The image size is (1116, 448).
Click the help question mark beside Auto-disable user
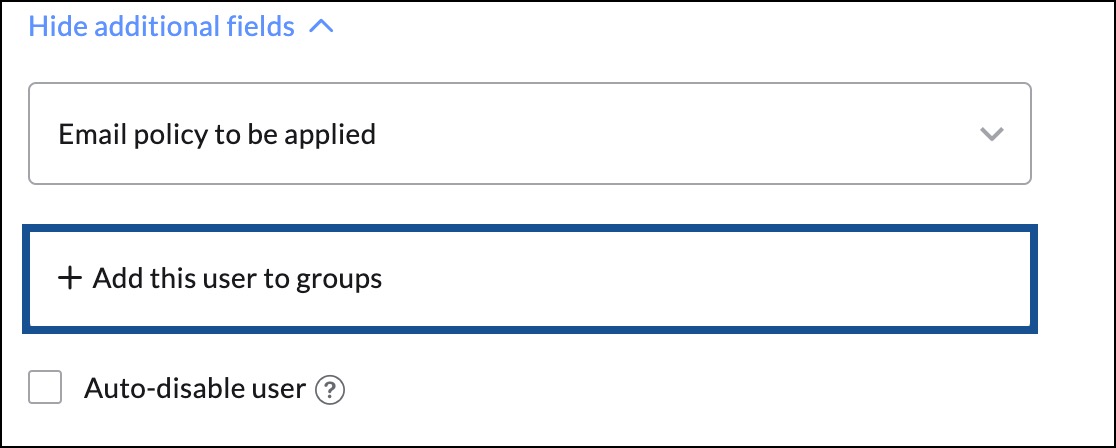tap(330, 390)
